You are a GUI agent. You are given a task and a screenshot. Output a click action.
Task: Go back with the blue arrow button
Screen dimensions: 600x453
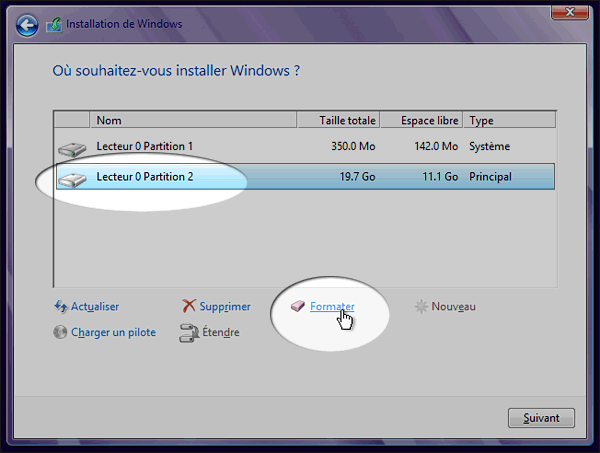pos(27,25)
